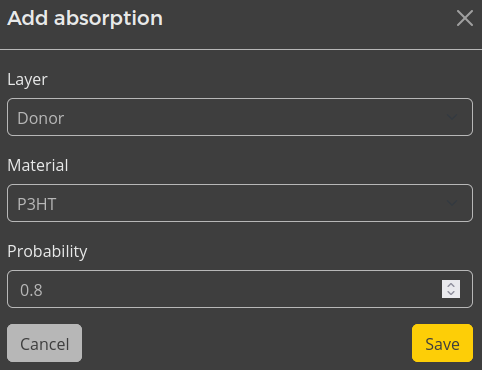Click the chevron arrow in Layer field

452,117
